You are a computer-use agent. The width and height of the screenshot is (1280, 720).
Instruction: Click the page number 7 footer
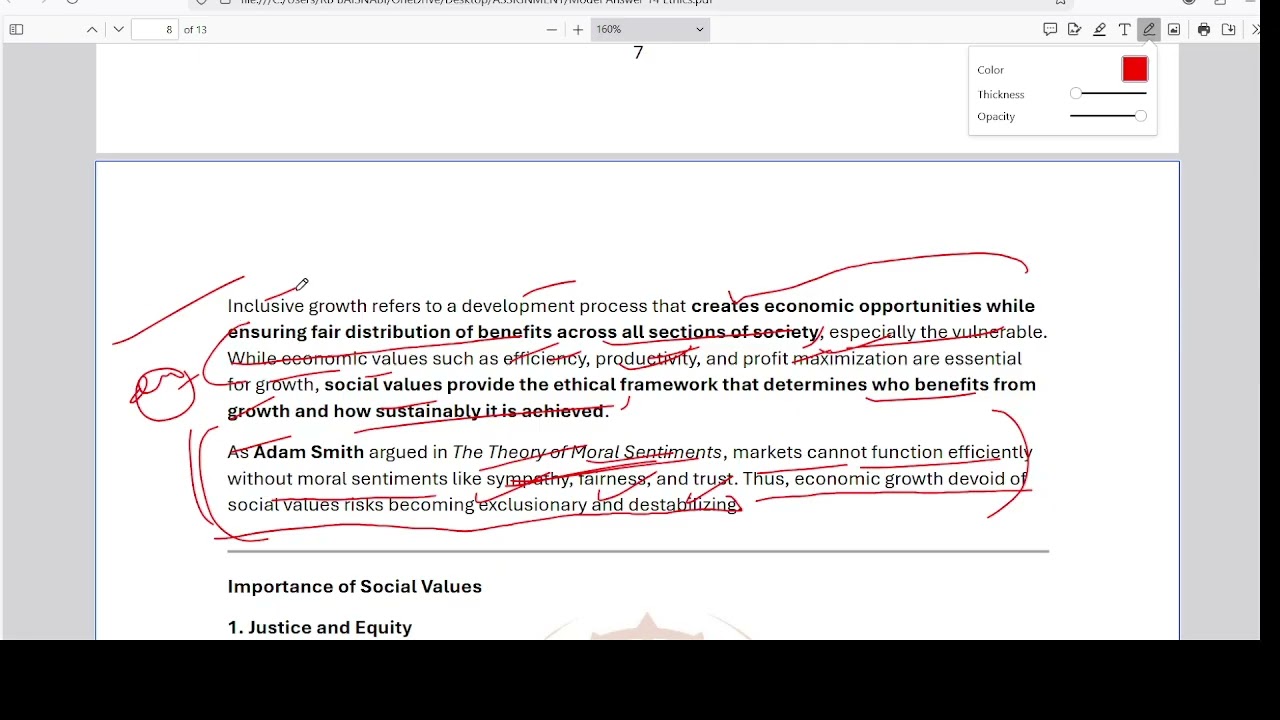coord(638,53)
